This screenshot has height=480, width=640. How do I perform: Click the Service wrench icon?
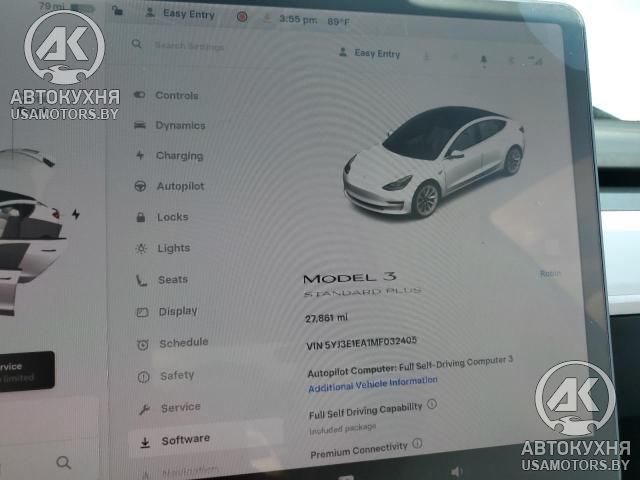coord(144,409)
